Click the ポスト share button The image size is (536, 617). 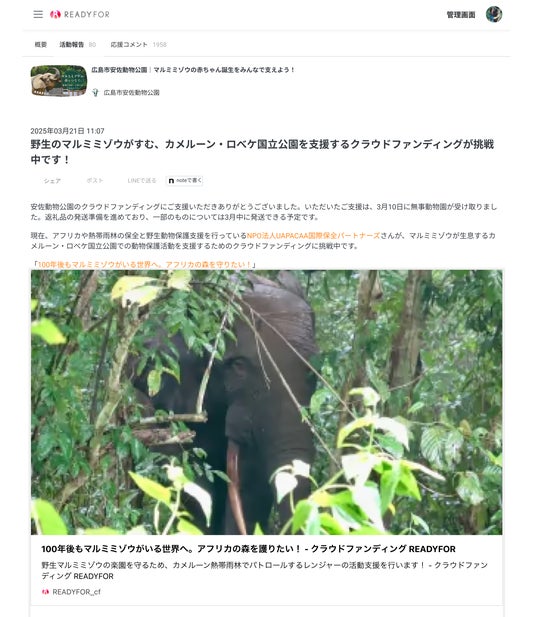click(94, 181)
